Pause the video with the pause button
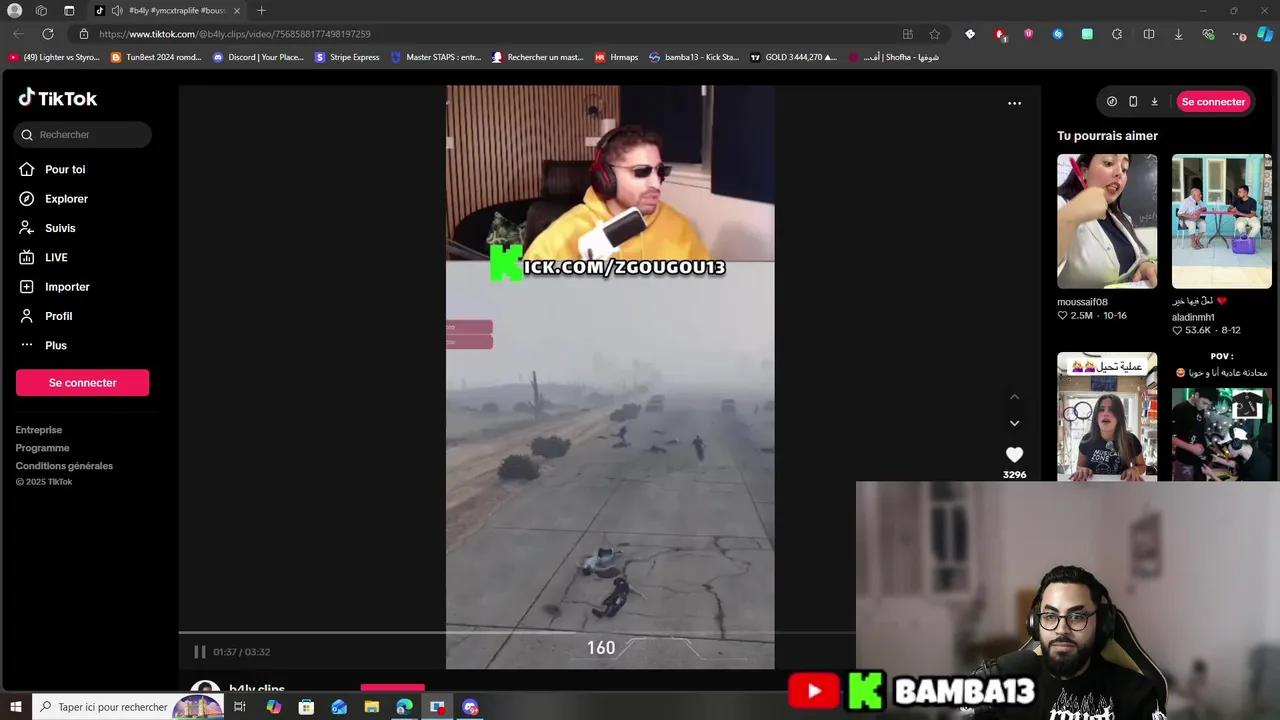The width and height of the screenshot is (1280, 720). coord(199,652)
